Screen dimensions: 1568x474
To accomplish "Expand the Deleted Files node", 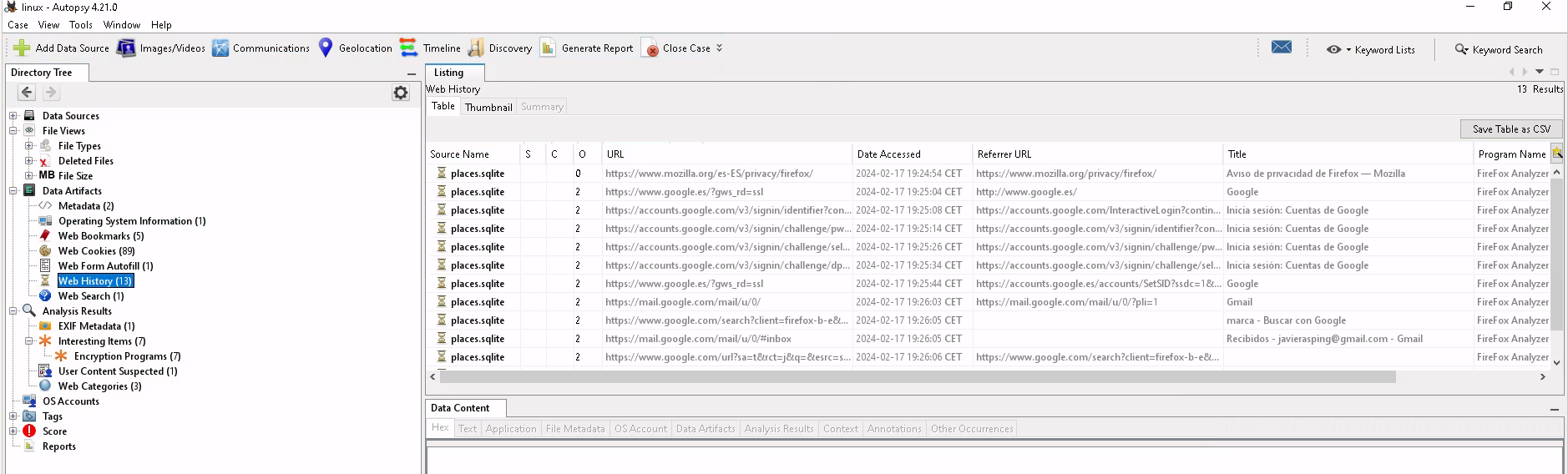I will tap(29, 161).
